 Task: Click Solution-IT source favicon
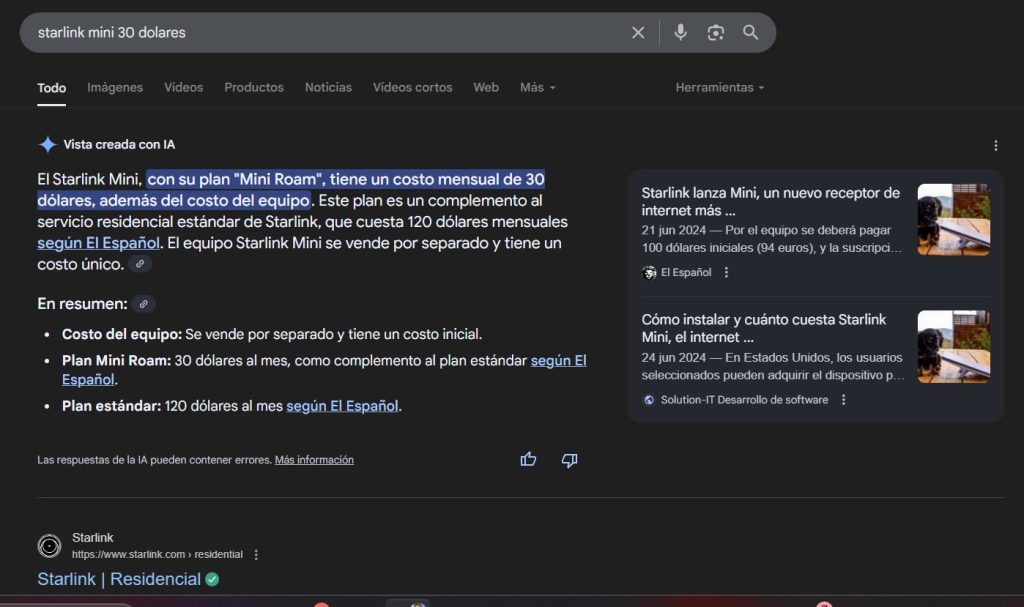coord(648,400)
